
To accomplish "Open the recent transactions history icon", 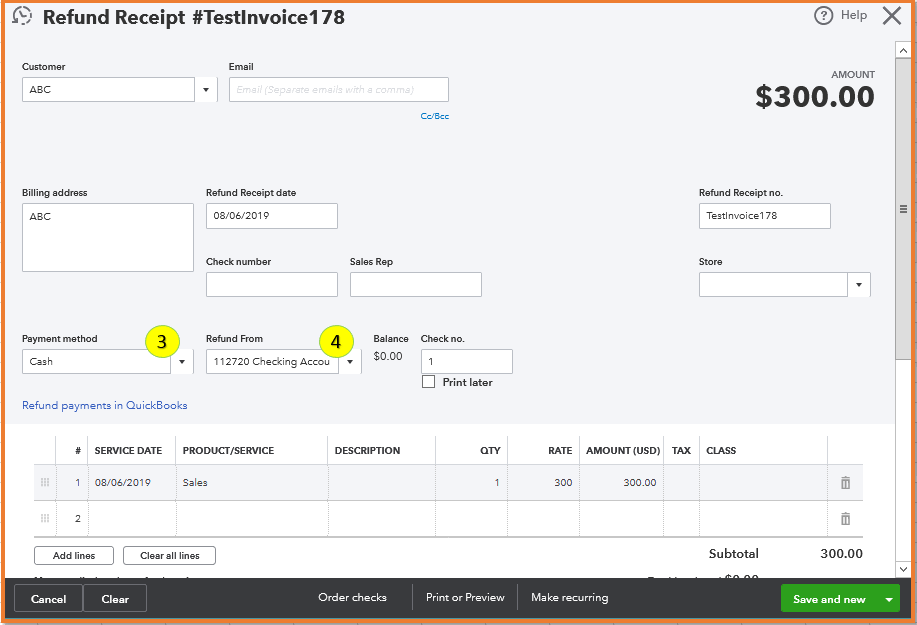I will click(x=22, y=17).
